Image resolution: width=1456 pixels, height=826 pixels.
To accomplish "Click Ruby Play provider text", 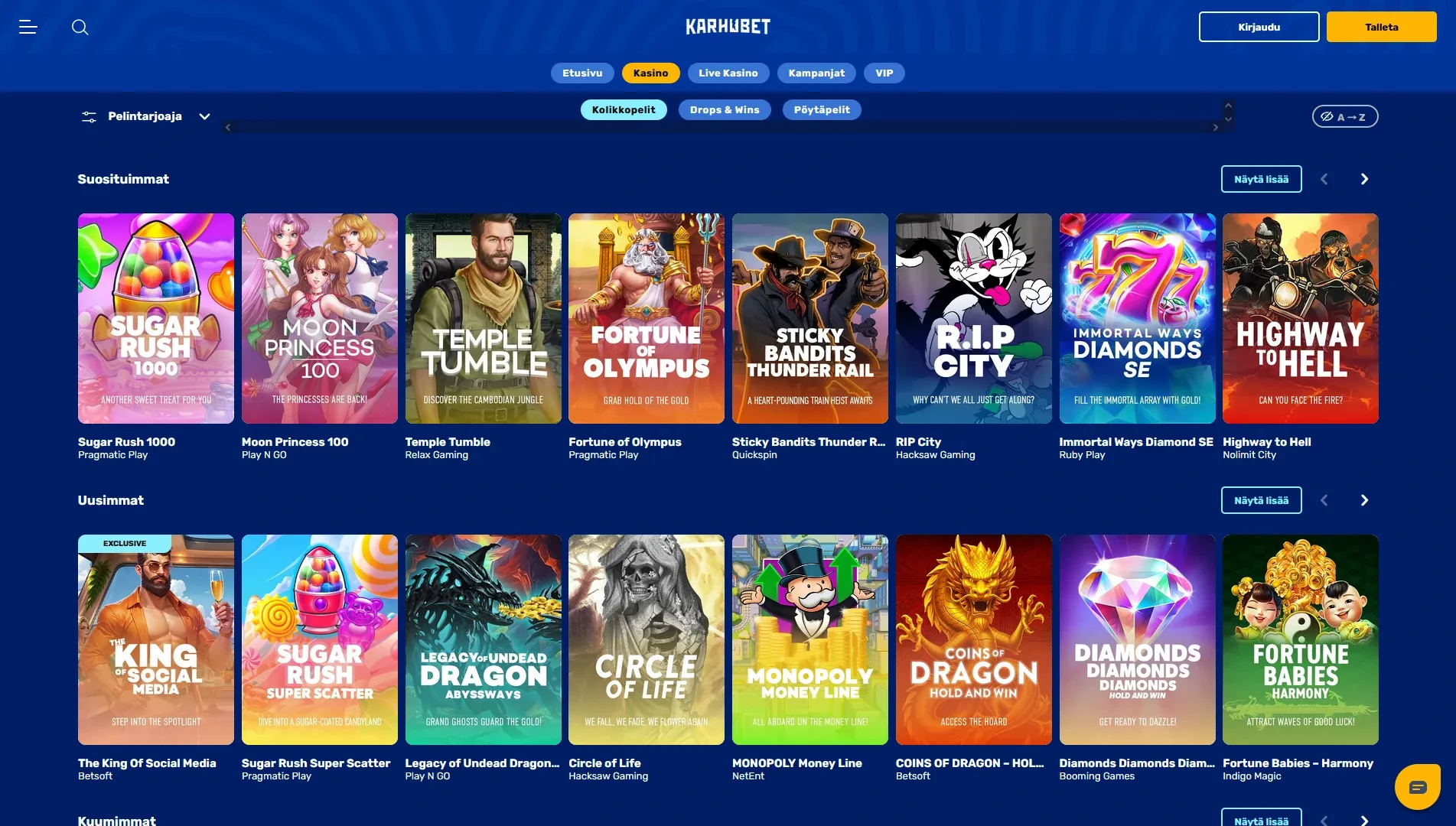I will [1082, 455].
